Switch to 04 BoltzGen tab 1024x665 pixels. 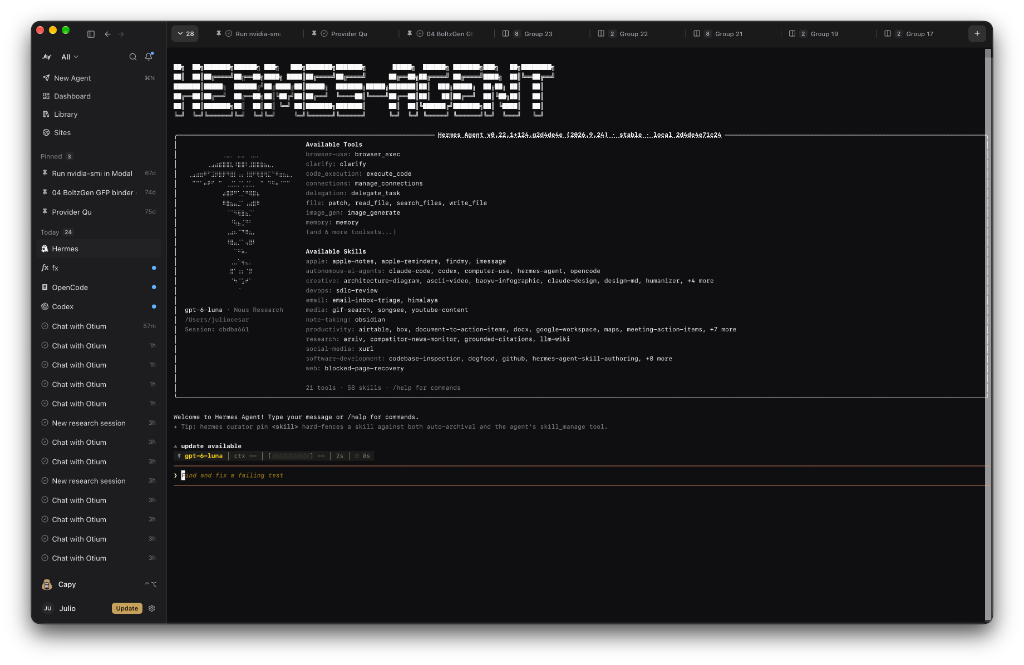pyautogui.click(x=444, y=34)
